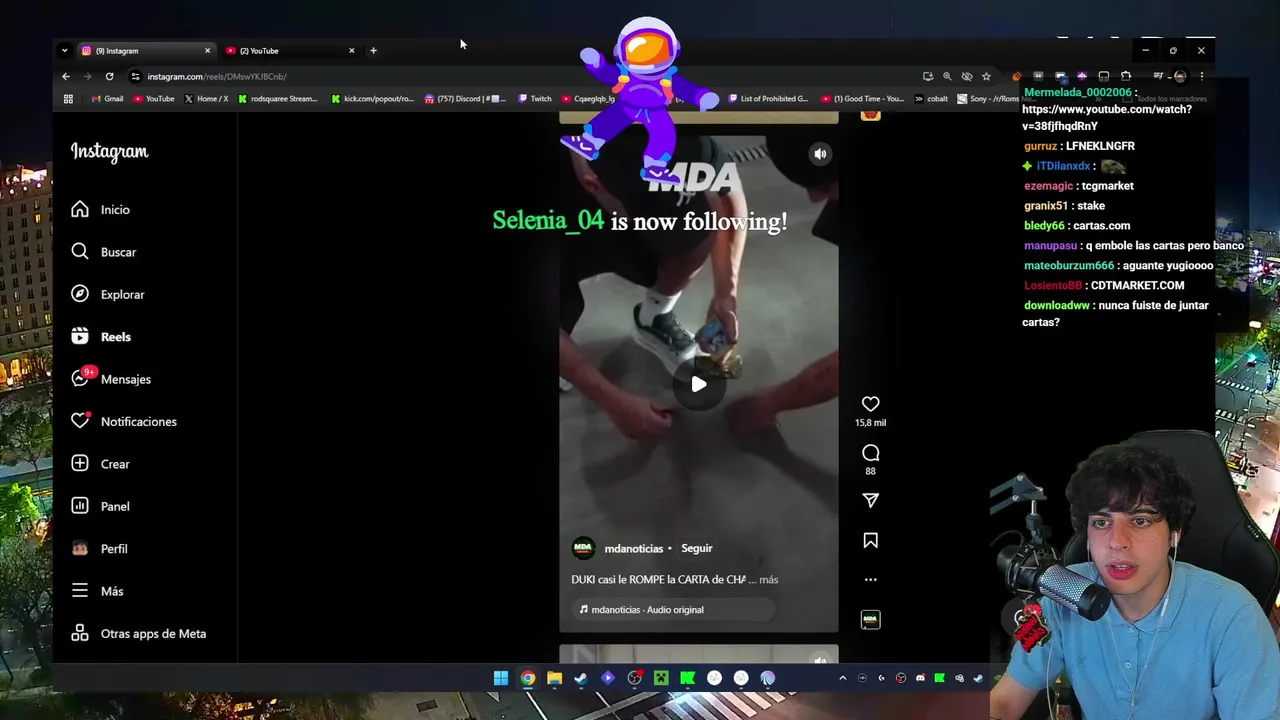
Task: Switch to the YouTube browser tab
Action: pos(290,50)
